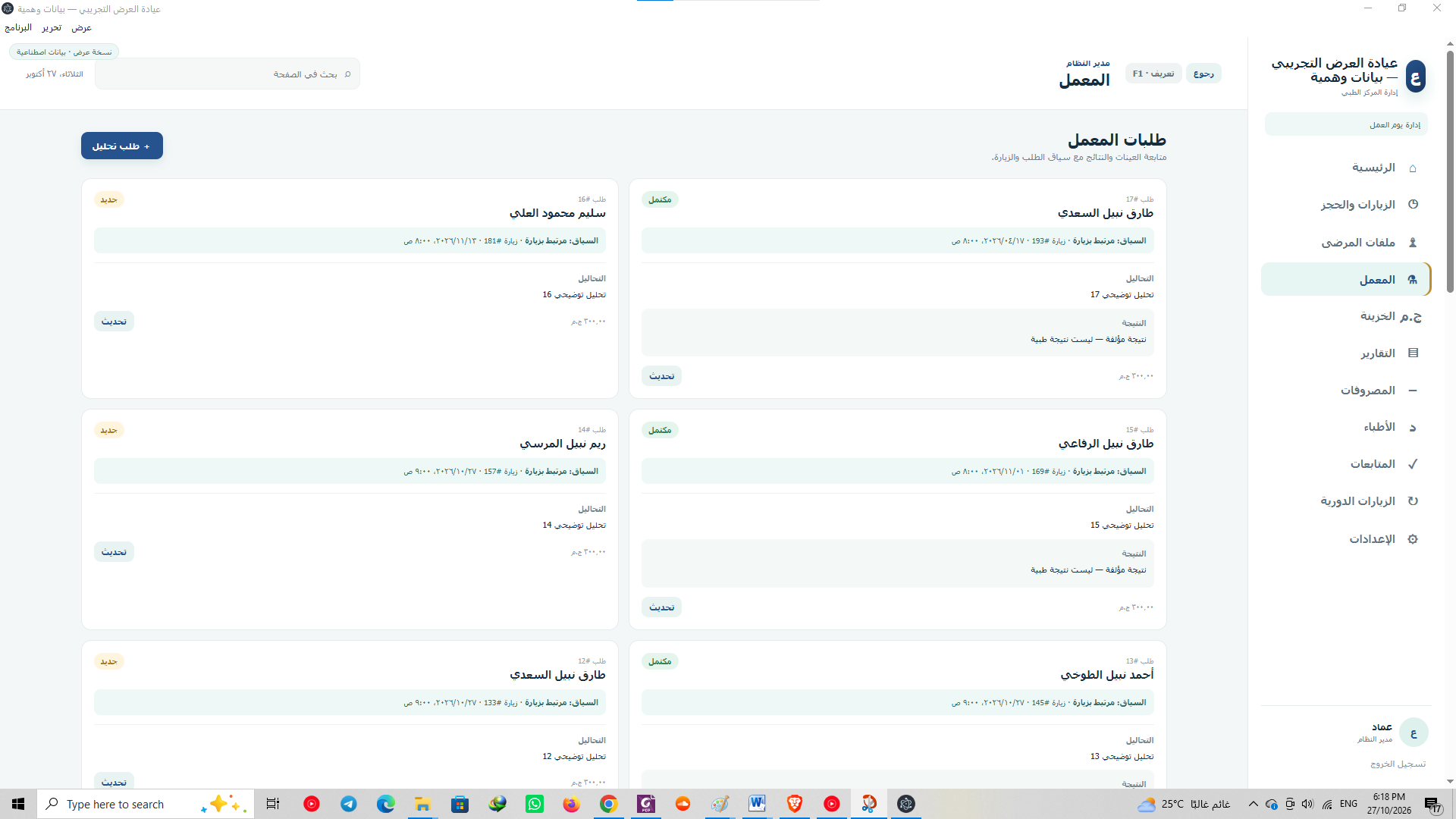Click the Windows Start button
The image size is (1456, 819).
click(18, 804)
